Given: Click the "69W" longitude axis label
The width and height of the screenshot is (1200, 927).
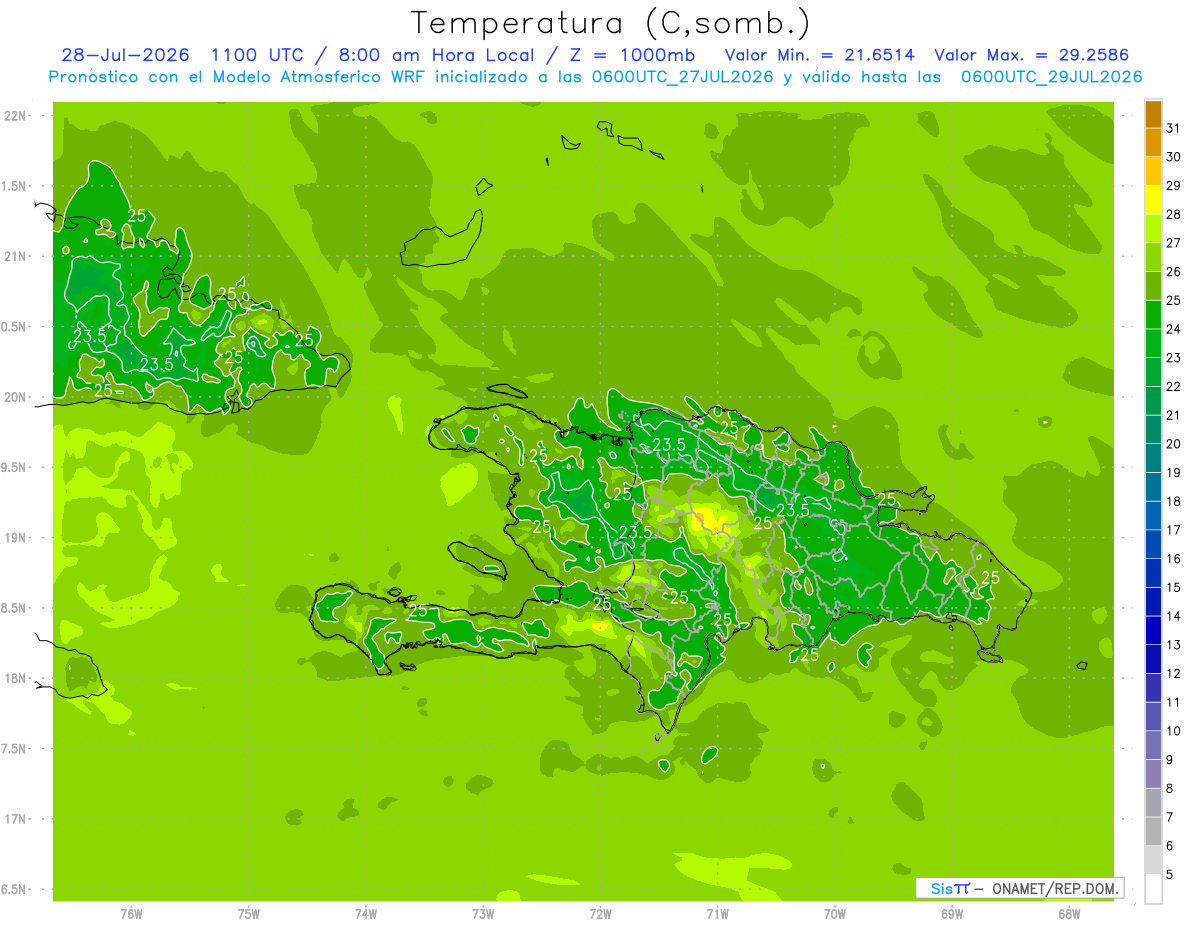Looking at the screenshot, I should click(952, 914).
